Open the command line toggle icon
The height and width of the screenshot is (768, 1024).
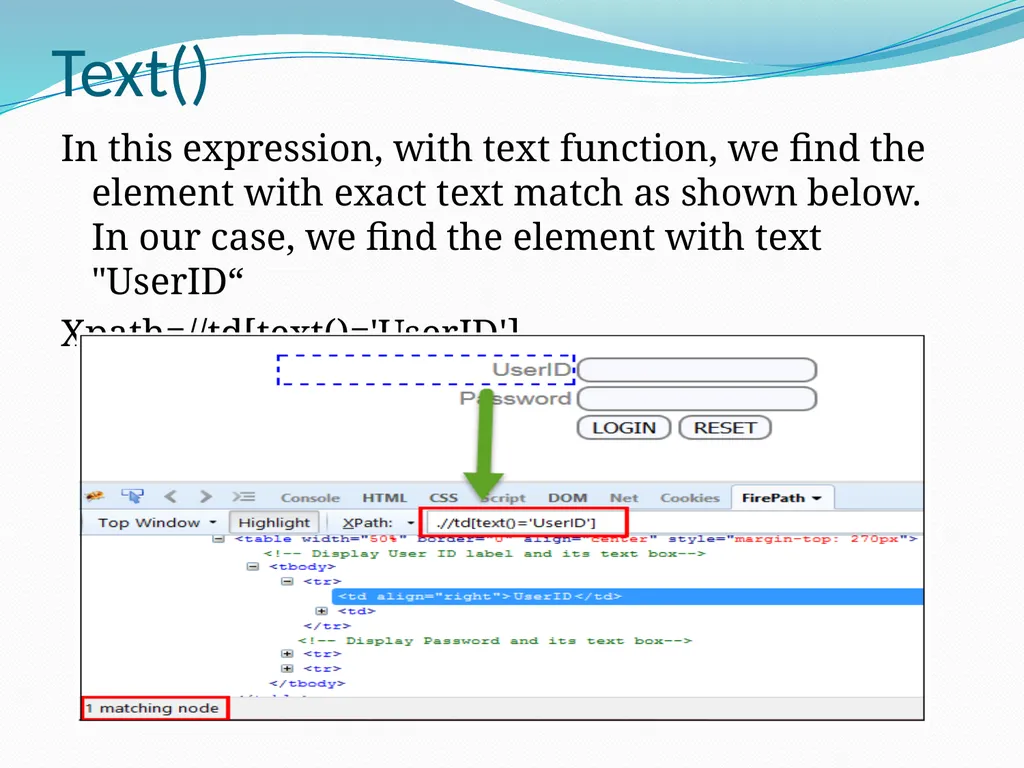pyautogui.click(x=244, y=497)
